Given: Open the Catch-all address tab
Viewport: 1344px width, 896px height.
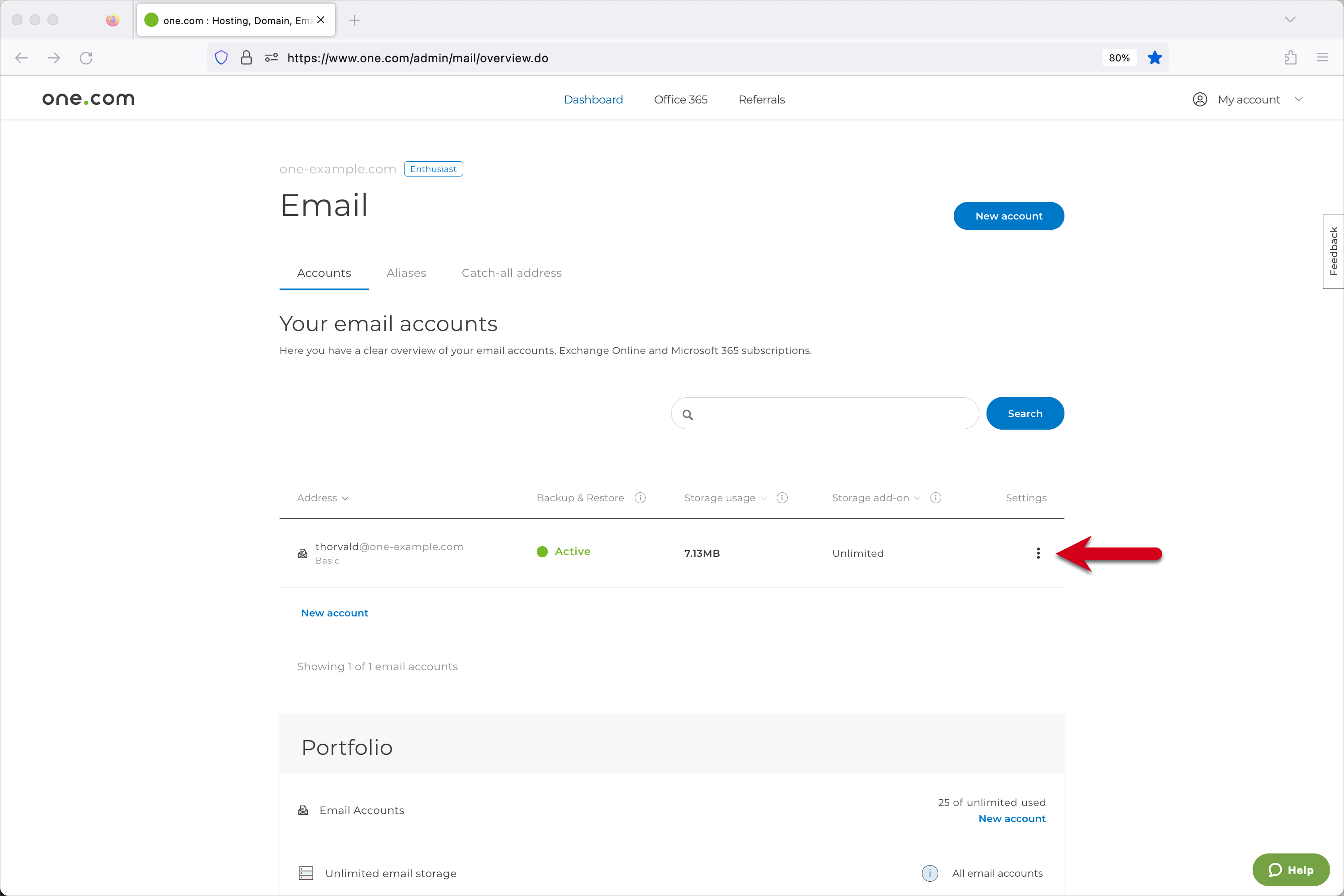Looking at the screenshot, I should point(512,273).
